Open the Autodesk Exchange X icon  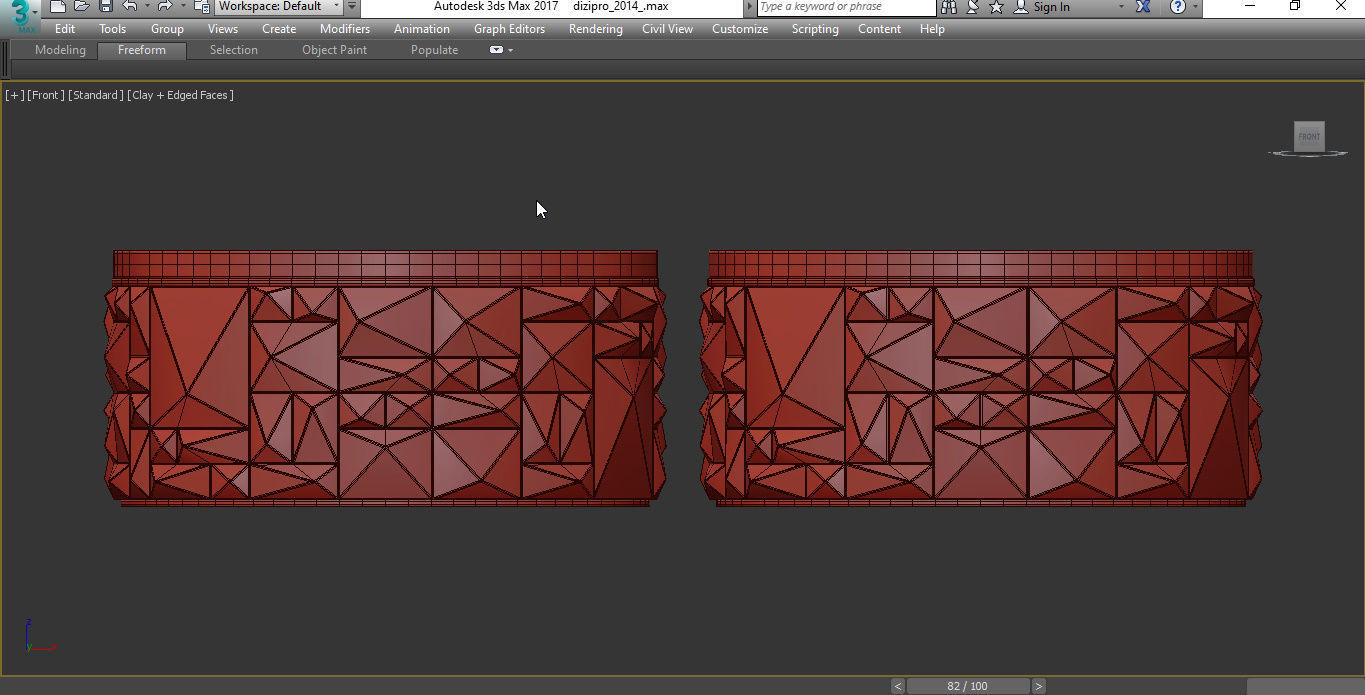(1143, 7)
